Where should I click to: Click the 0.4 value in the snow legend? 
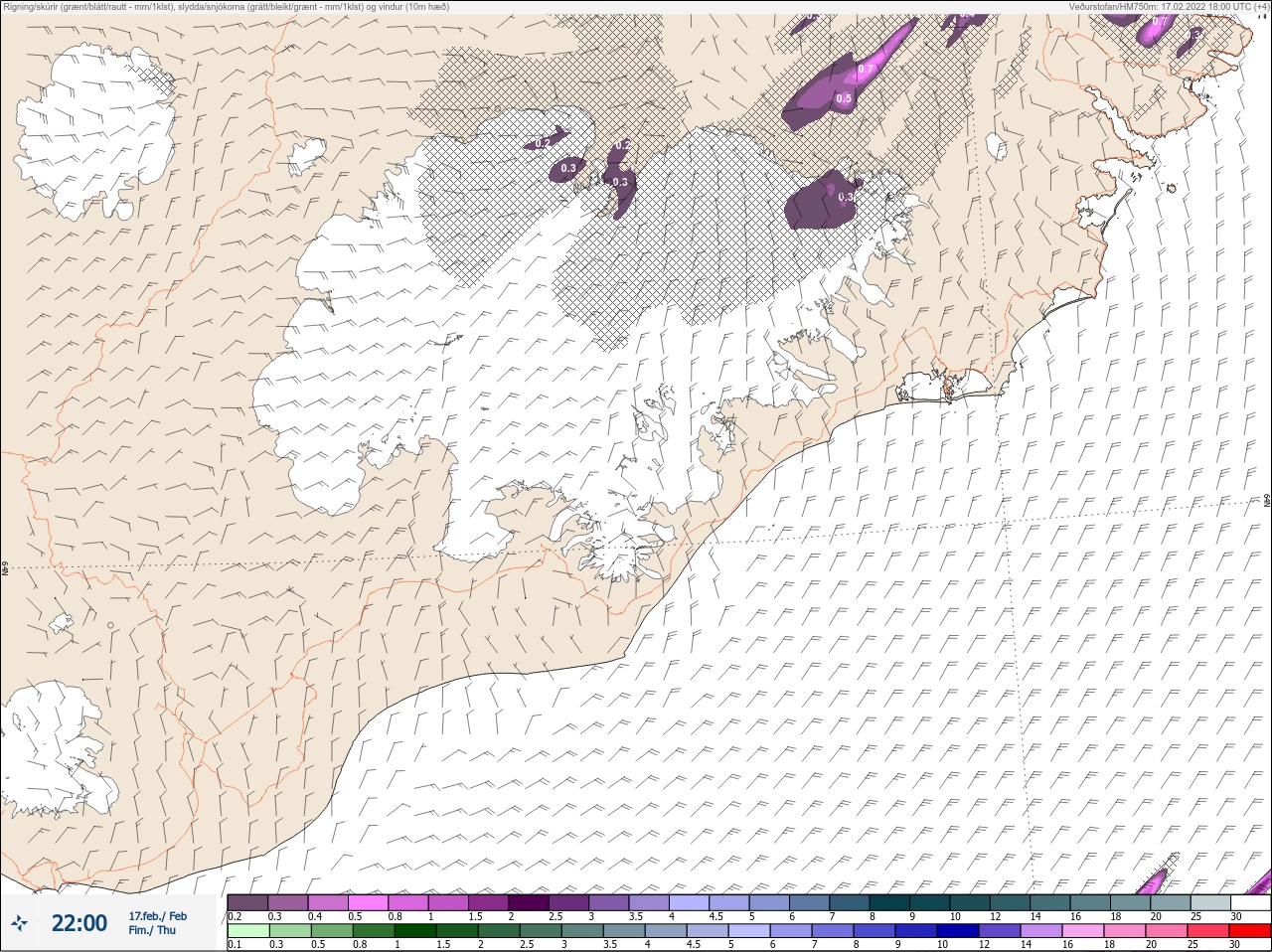tap(315, 916)
